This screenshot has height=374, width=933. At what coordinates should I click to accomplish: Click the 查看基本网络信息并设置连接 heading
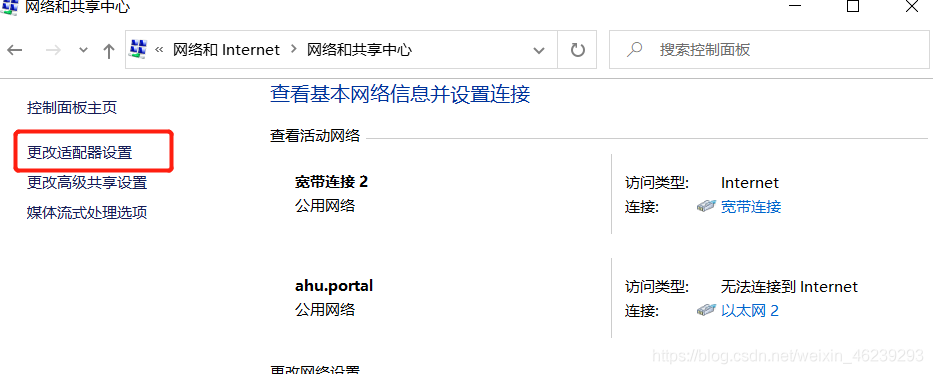[400, 94]
